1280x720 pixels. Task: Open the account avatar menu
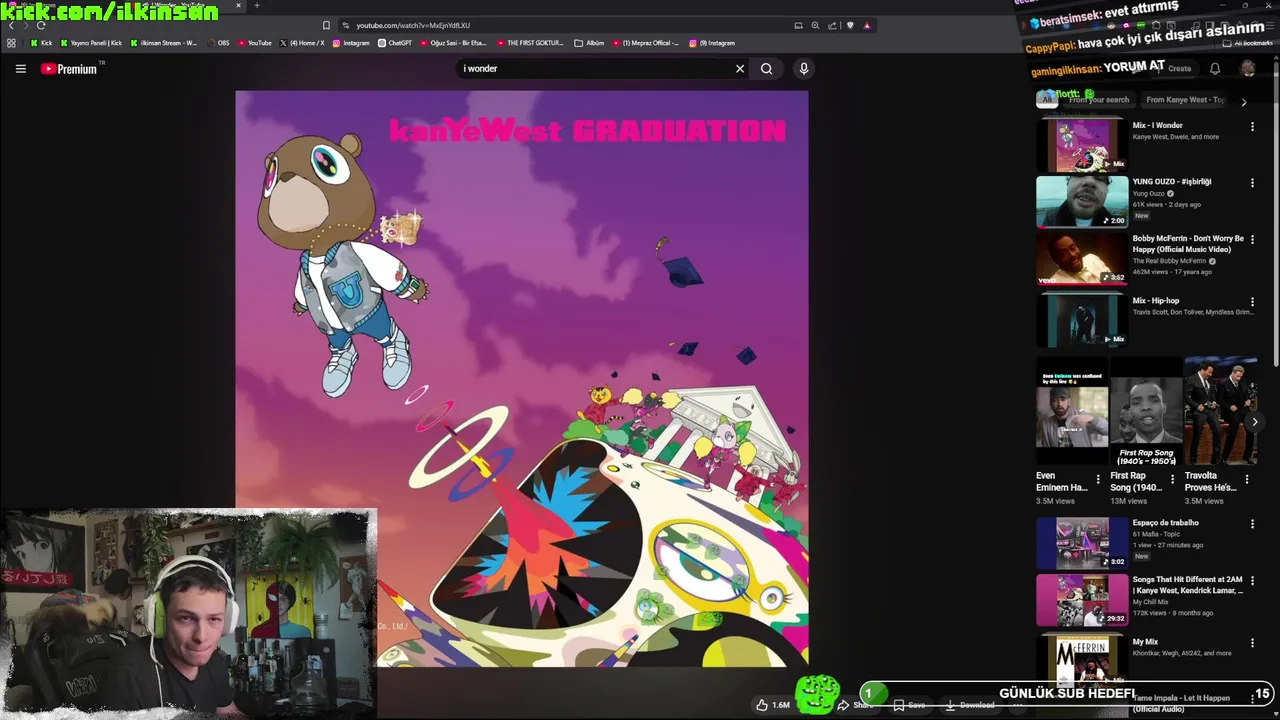click(x=1248, y=69)
